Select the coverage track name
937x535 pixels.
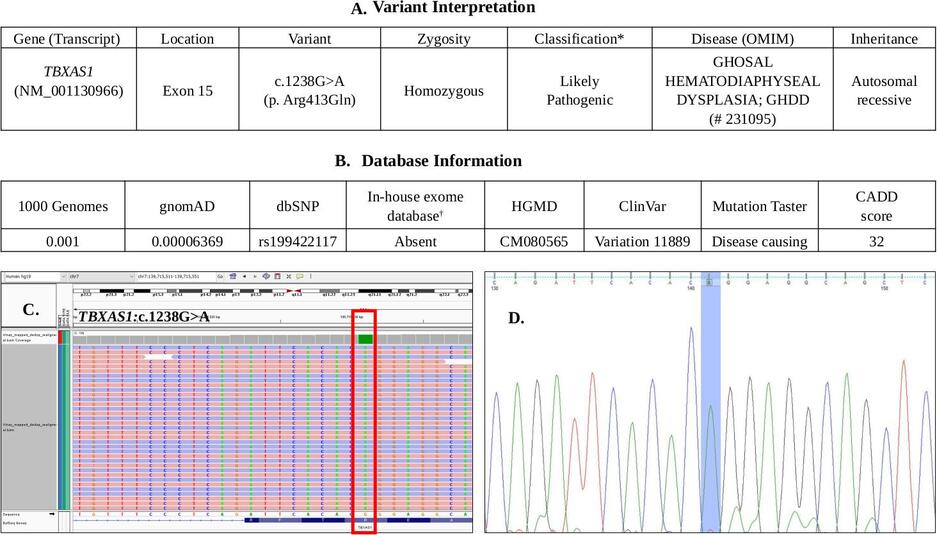29,337
